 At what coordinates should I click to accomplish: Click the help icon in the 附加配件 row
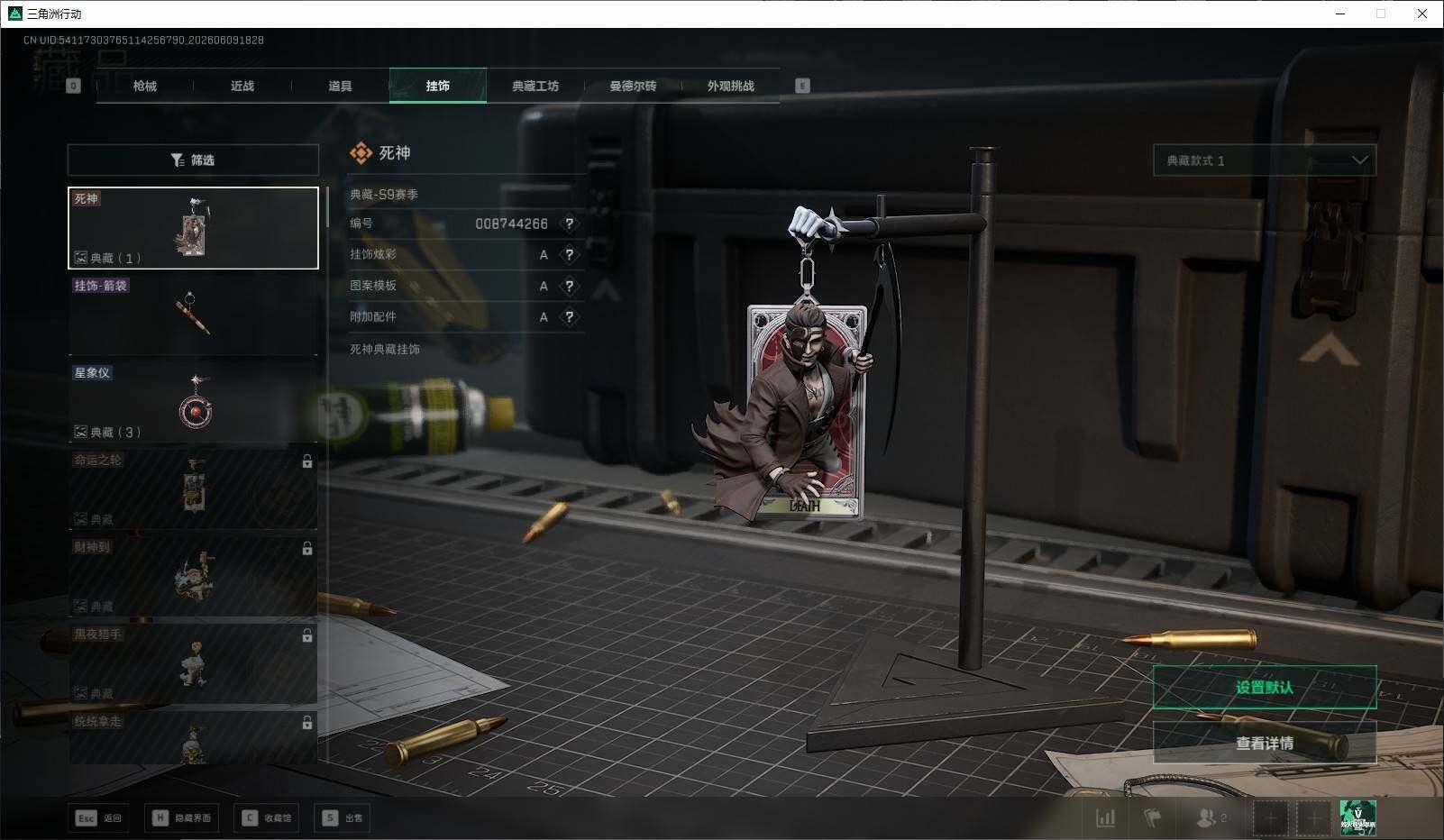click(569, 317)
